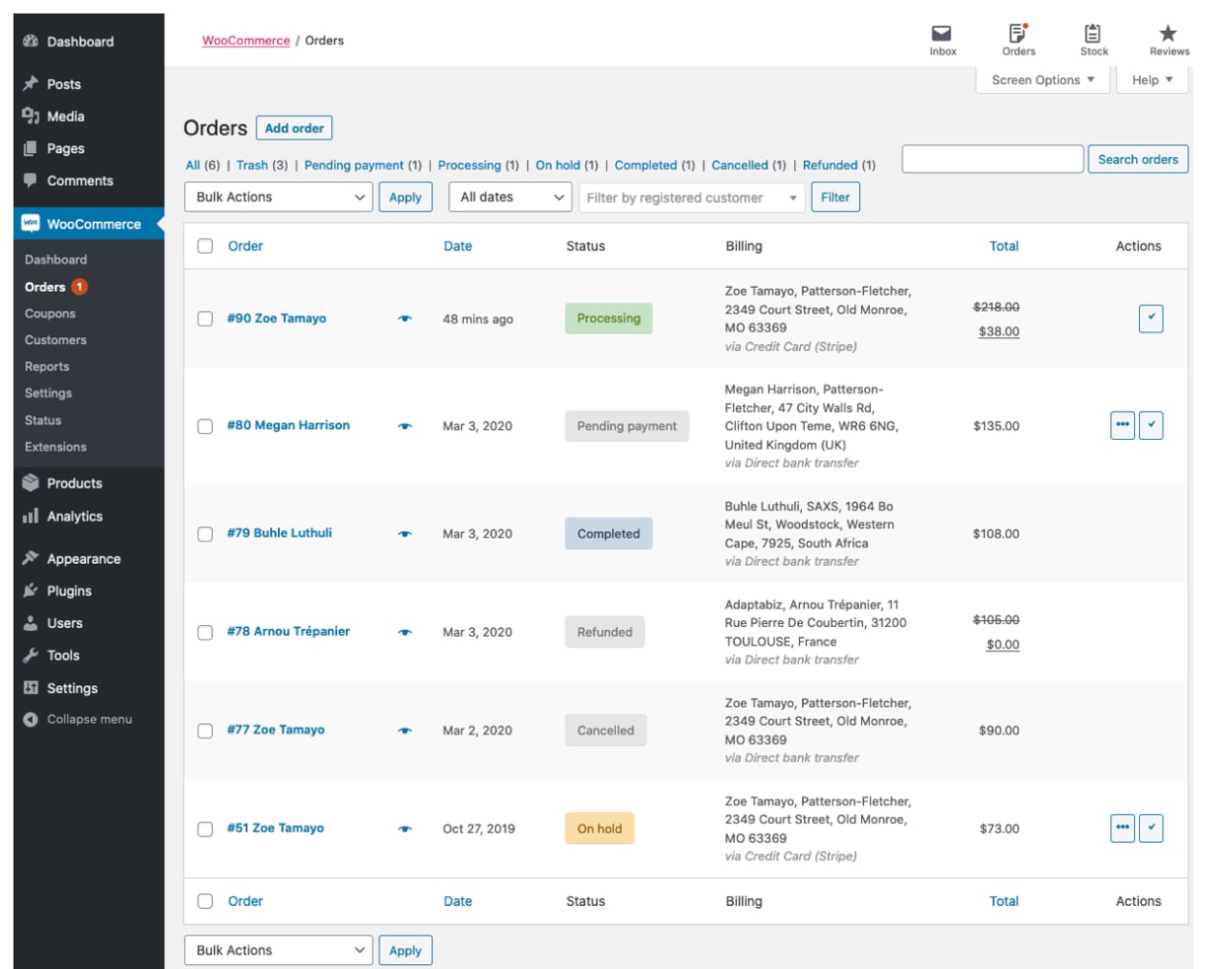Preview order #90 using the eye icon
The height and width of the screenshot is (969, 1232).
pos(405,319)
